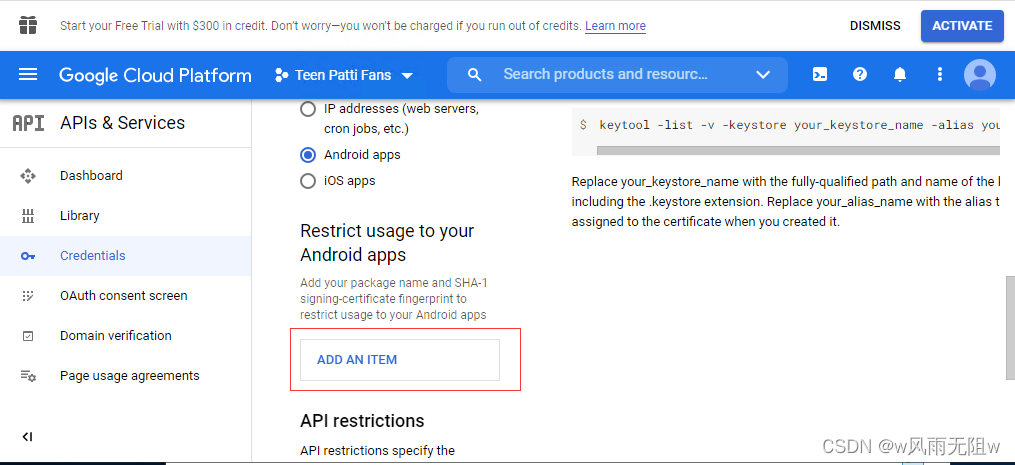The width and height of the screenshot is (1015, 465).
Task: Open the three-dot more options menu
Action: click(x=939, y=75)
